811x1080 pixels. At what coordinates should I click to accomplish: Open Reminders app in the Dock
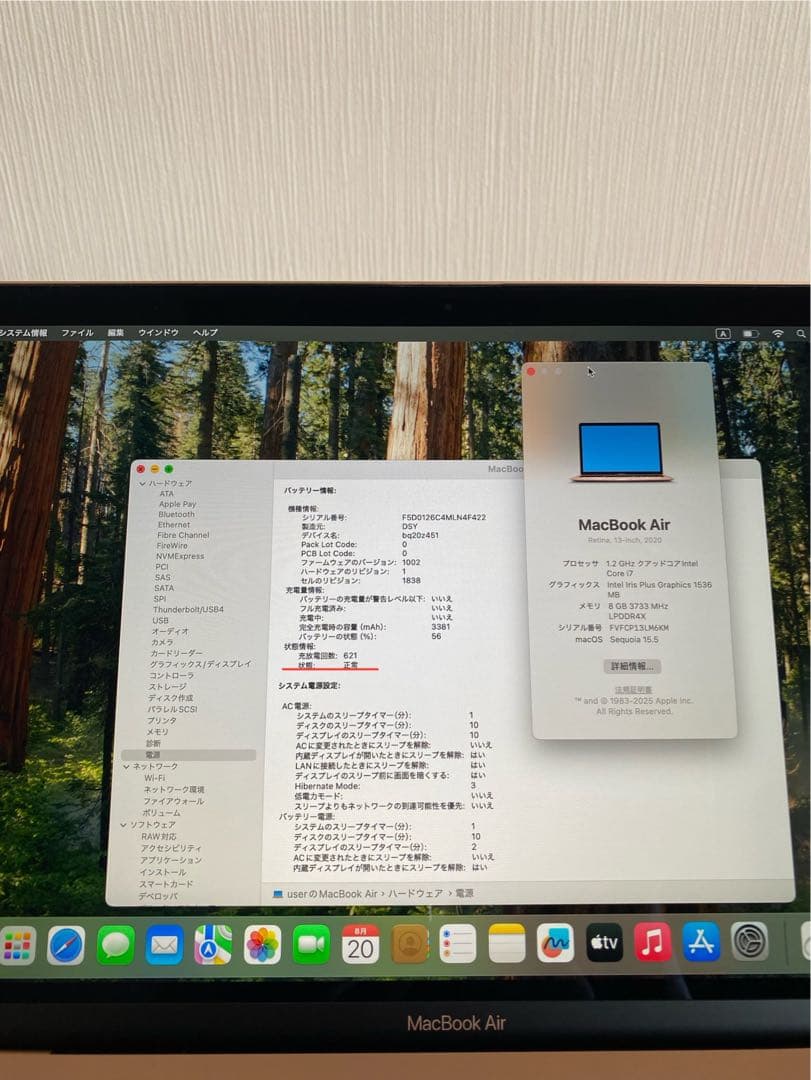click(x=458, y=944)
